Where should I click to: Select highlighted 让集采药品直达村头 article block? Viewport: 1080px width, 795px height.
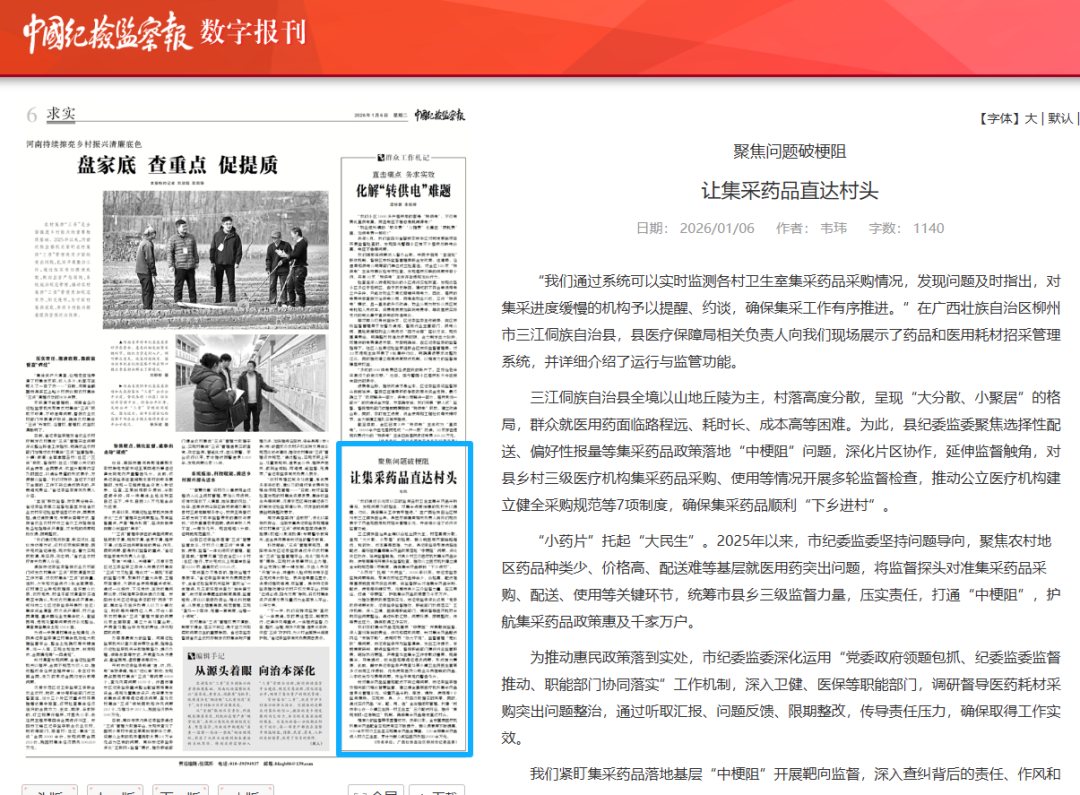click(404, 599)
